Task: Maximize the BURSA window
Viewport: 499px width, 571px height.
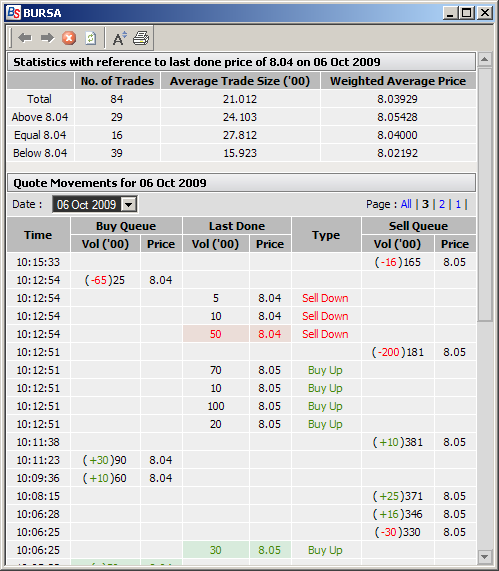Action: click(x=467, y=13)
